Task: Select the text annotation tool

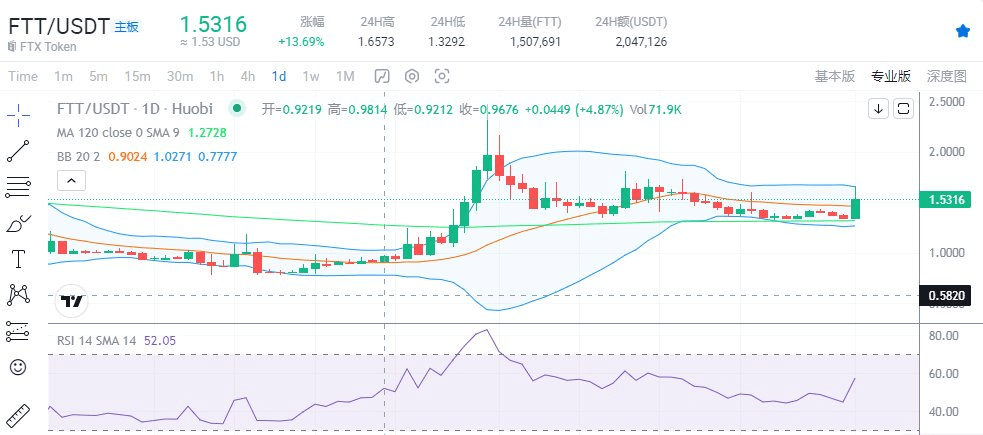Action: pyautogui.click(x=18, y=258)
